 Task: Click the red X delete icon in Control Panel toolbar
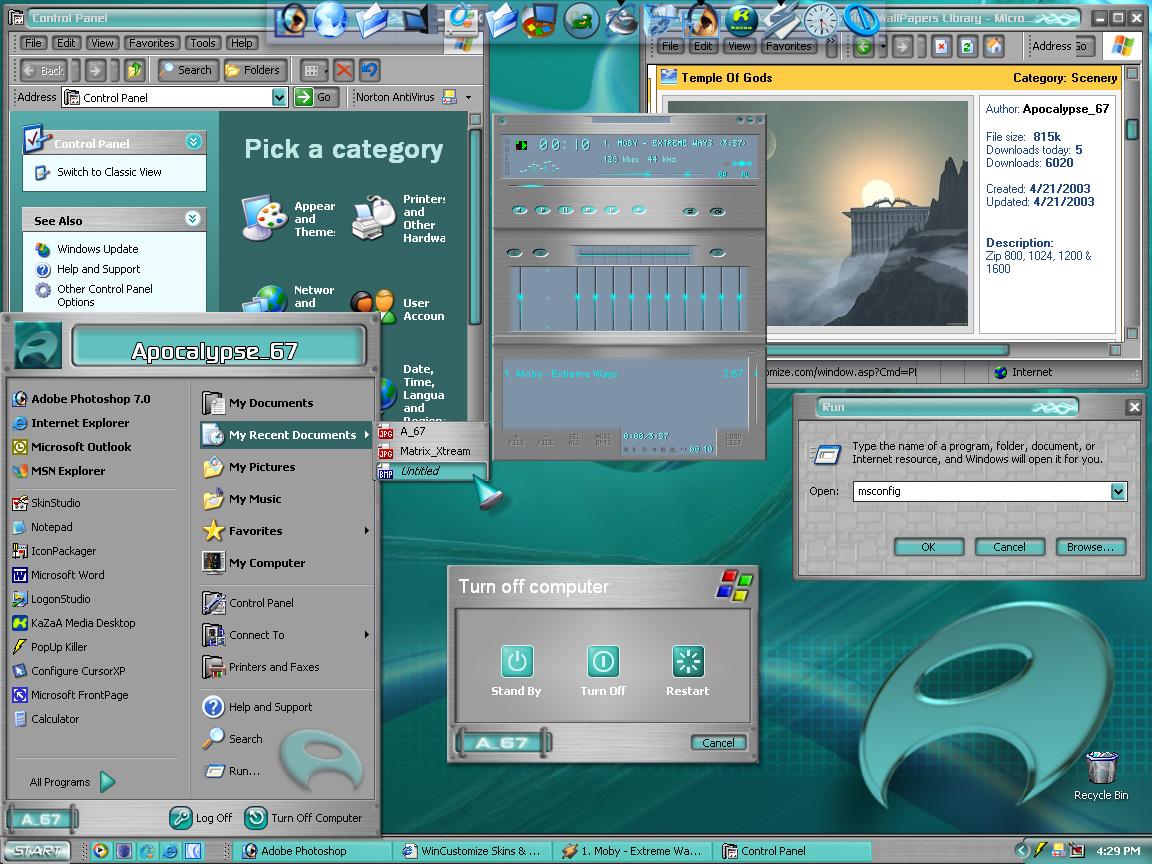click(x=343, y=71)
